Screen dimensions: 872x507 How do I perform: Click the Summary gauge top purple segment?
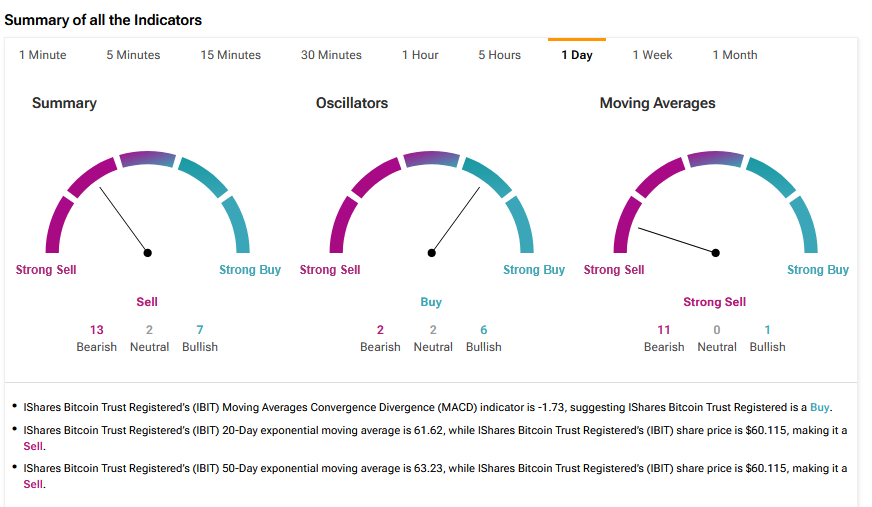[x=147, y=158]
